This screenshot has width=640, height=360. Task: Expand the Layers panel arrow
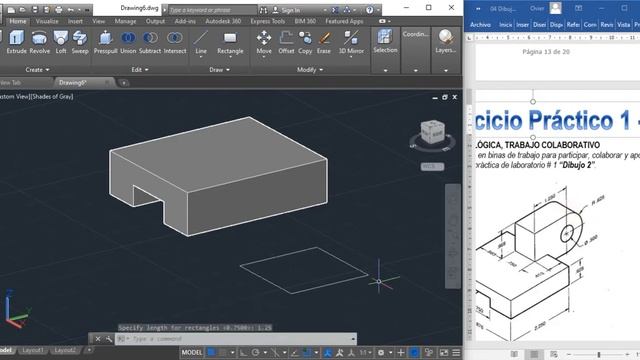446,70
